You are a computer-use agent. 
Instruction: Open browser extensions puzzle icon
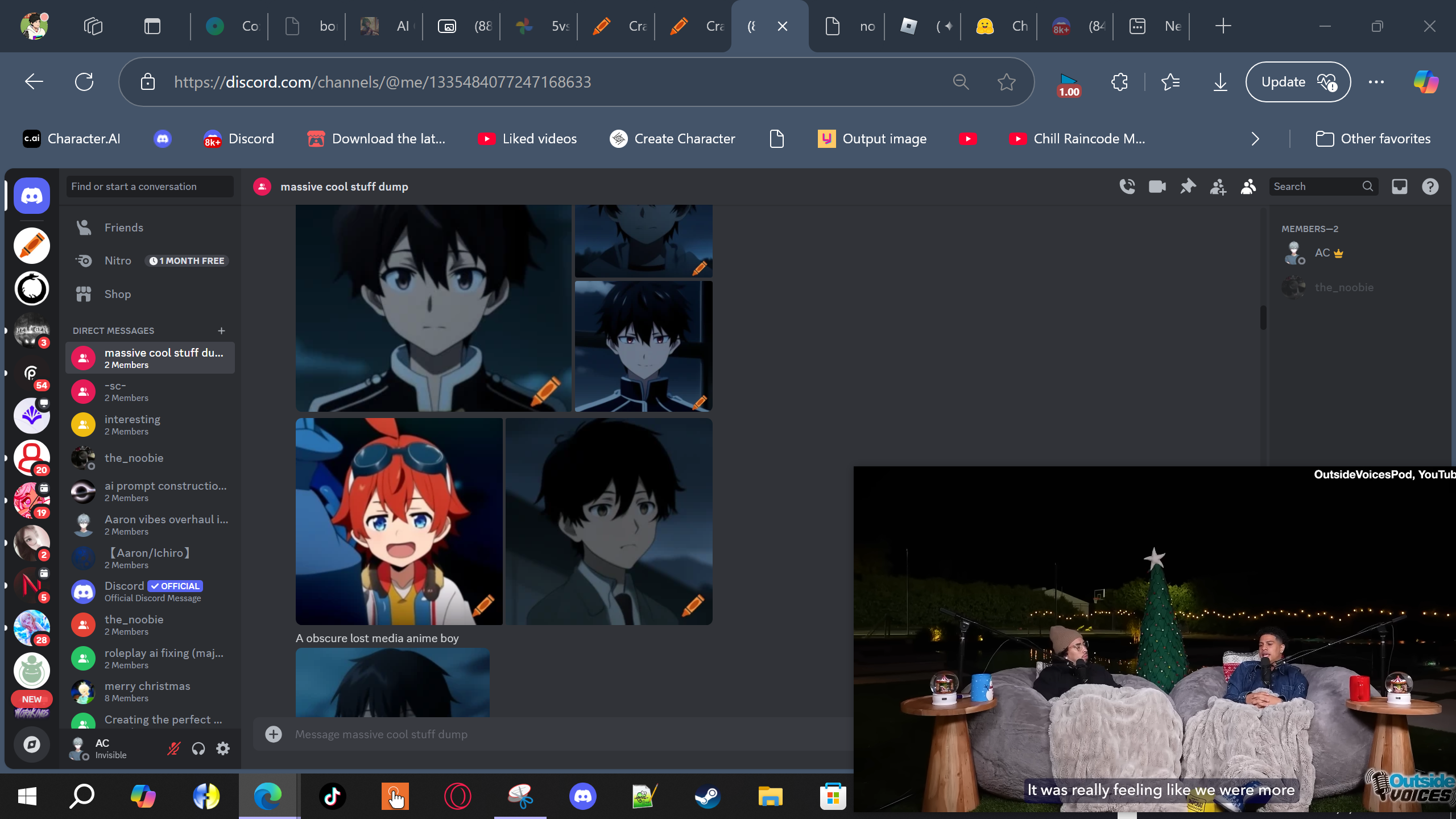[1119, 82]
